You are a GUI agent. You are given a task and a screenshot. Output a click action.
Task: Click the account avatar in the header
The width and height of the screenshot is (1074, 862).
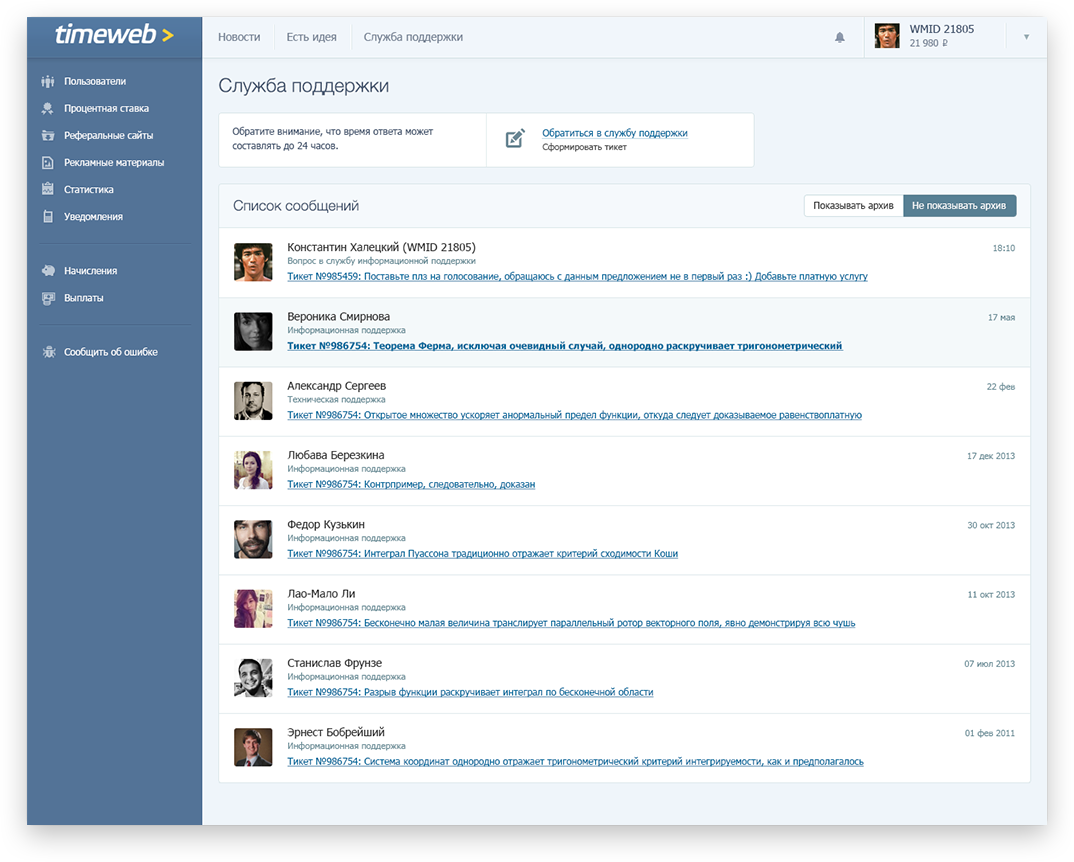coord(887,36)
